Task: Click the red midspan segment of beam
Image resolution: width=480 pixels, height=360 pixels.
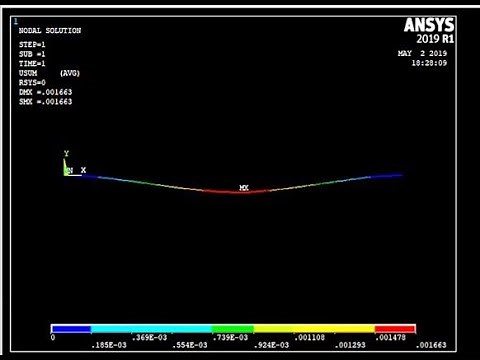Action: tap(237, 192)
